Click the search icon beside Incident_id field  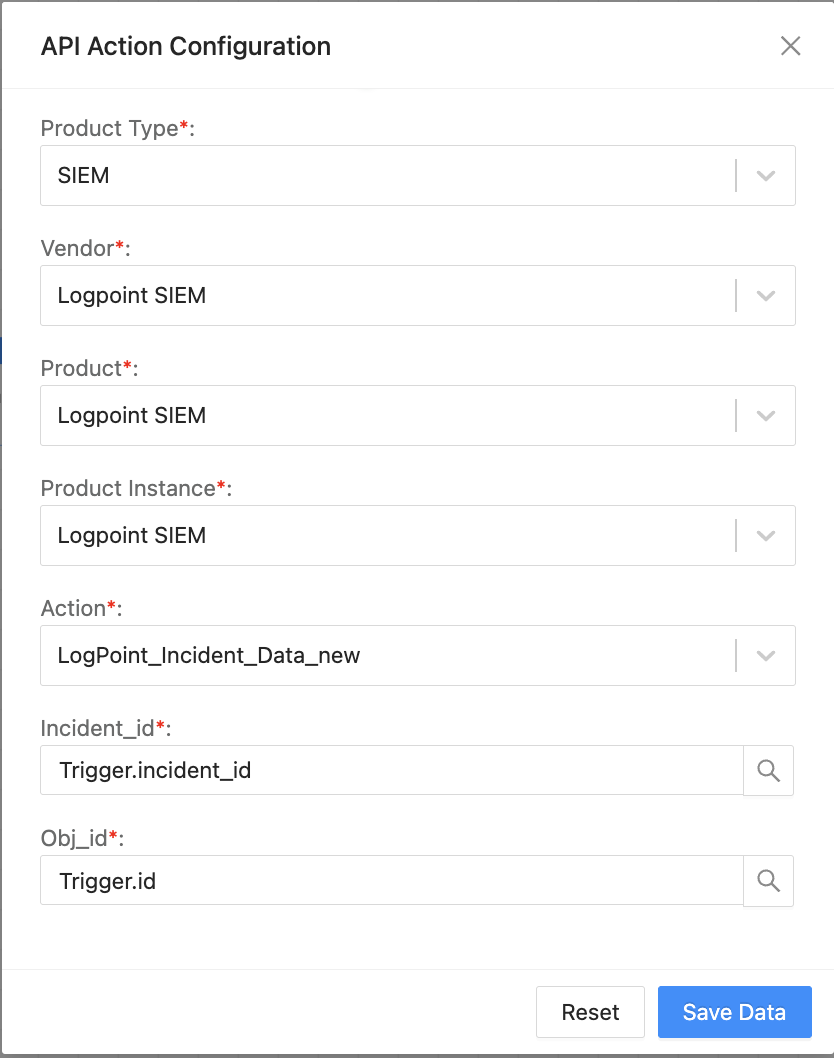pyautogui.click(x=768, y=770)
